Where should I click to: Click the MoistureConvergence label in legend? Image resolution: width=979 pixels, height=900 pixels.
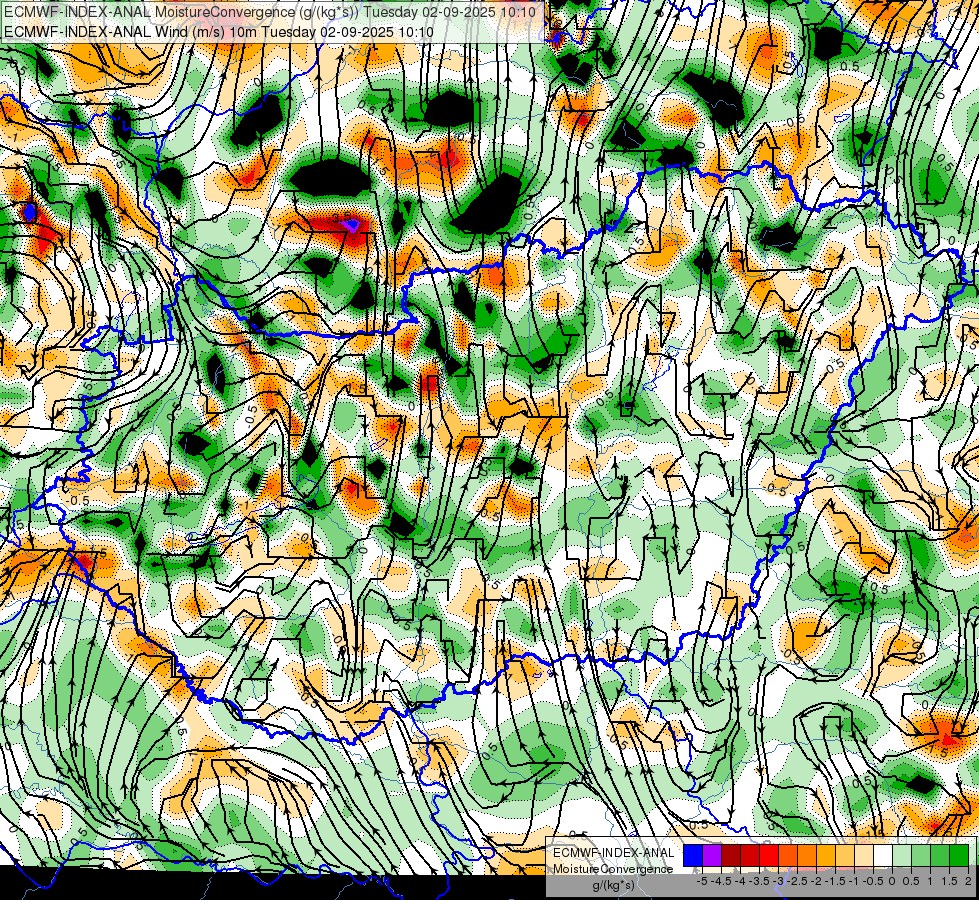(613, 869)
